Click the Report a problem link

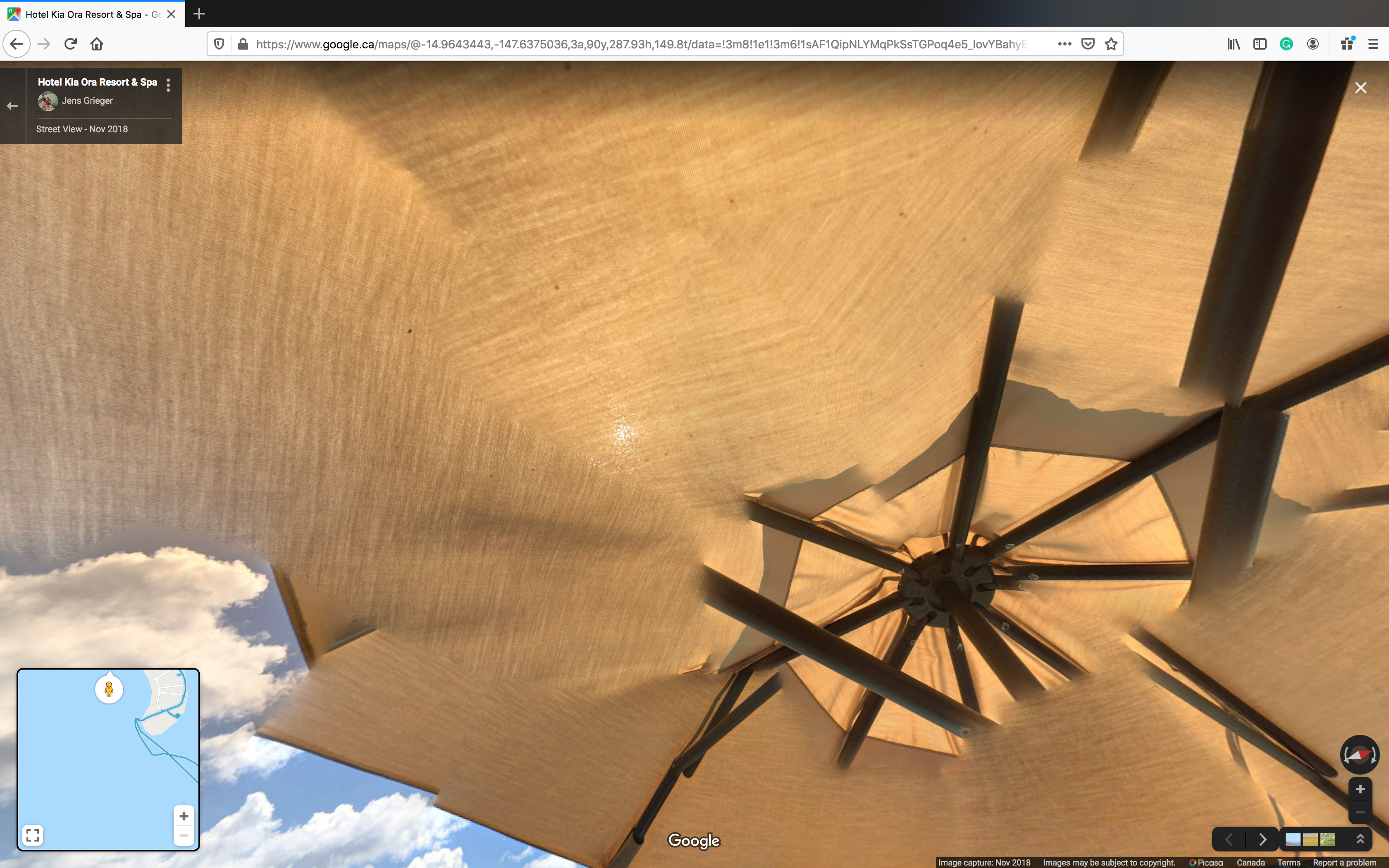coord(1344,862)
